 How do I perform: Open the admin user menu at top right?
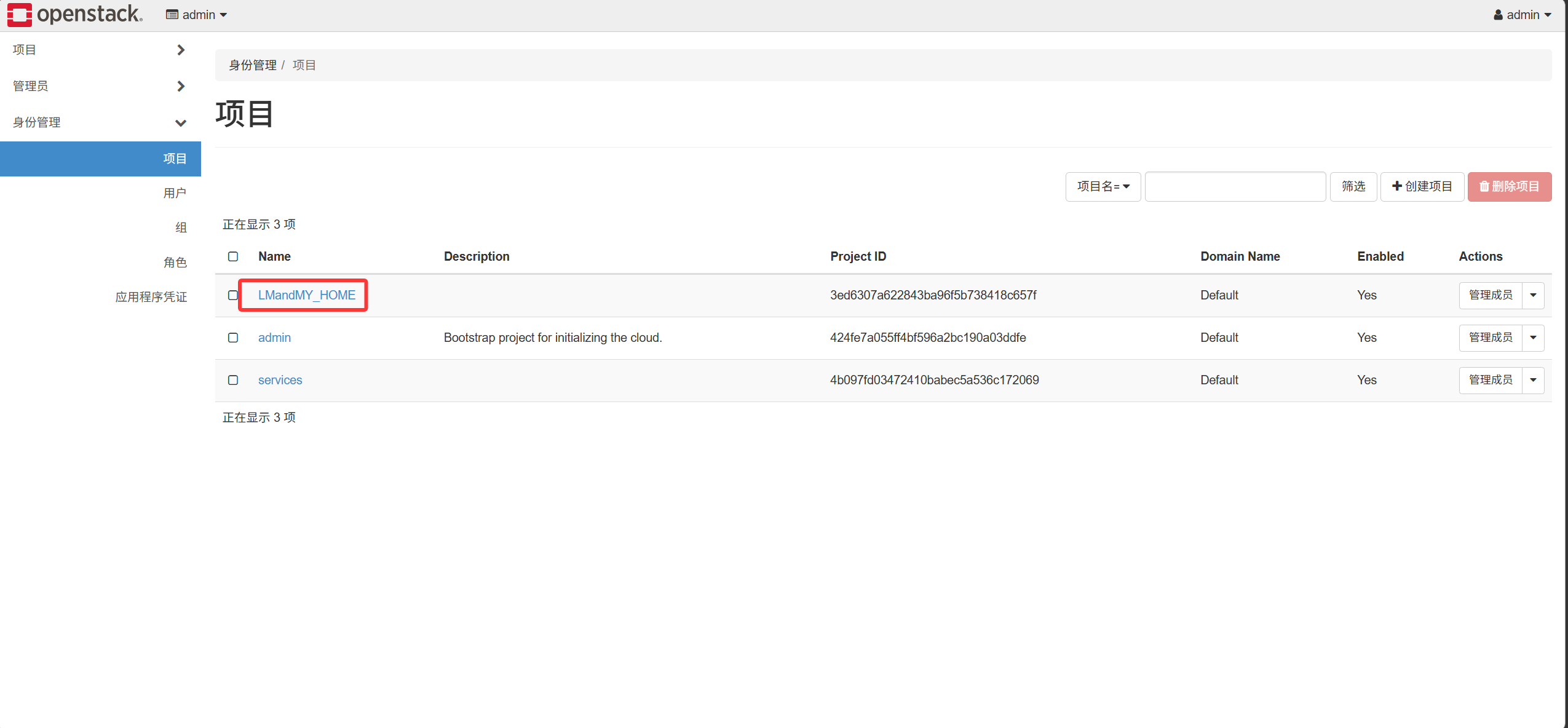coord(1522,15)
